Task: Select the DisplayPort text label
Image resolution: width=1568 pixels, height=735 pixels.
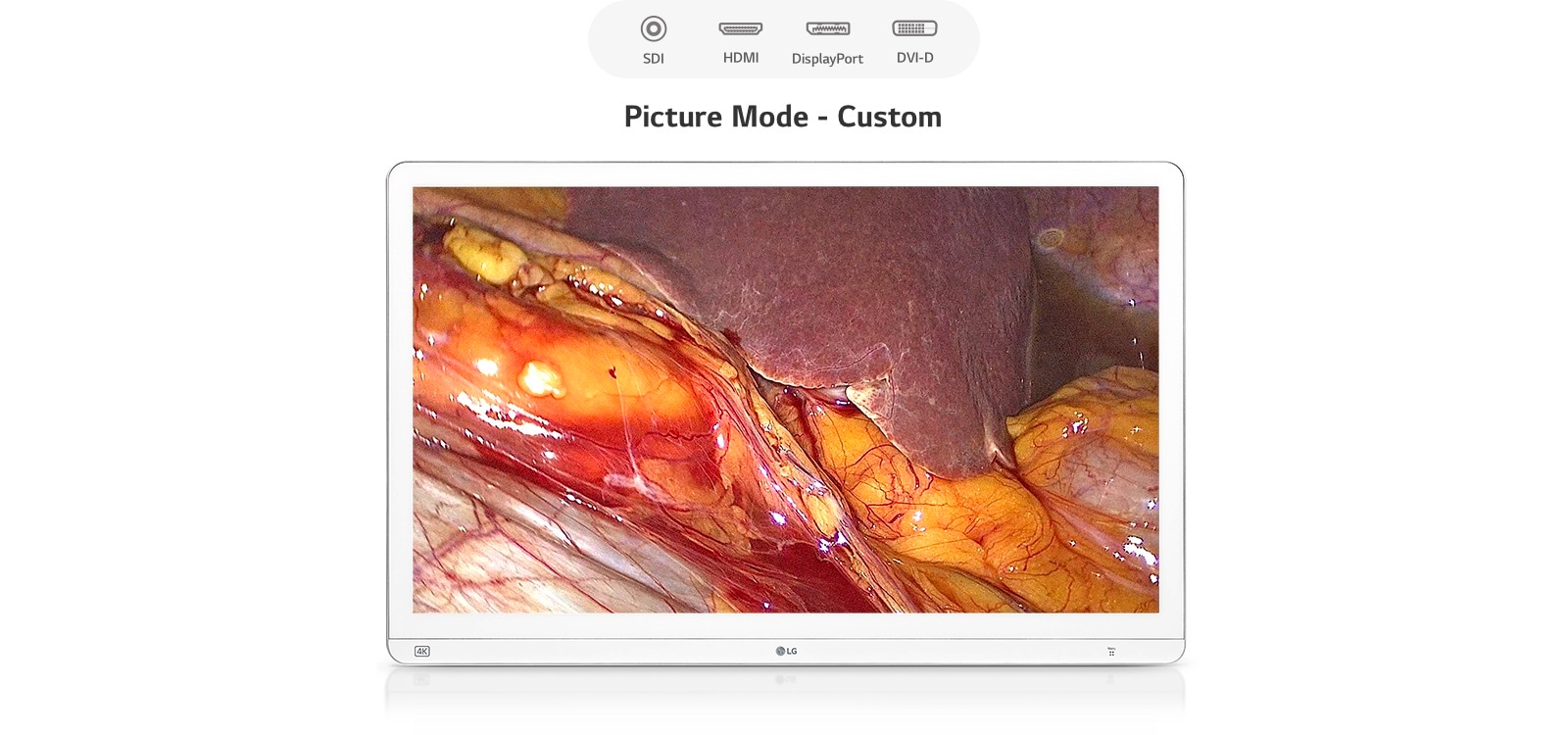Action: pyautogui.click(x=827, y=59)
